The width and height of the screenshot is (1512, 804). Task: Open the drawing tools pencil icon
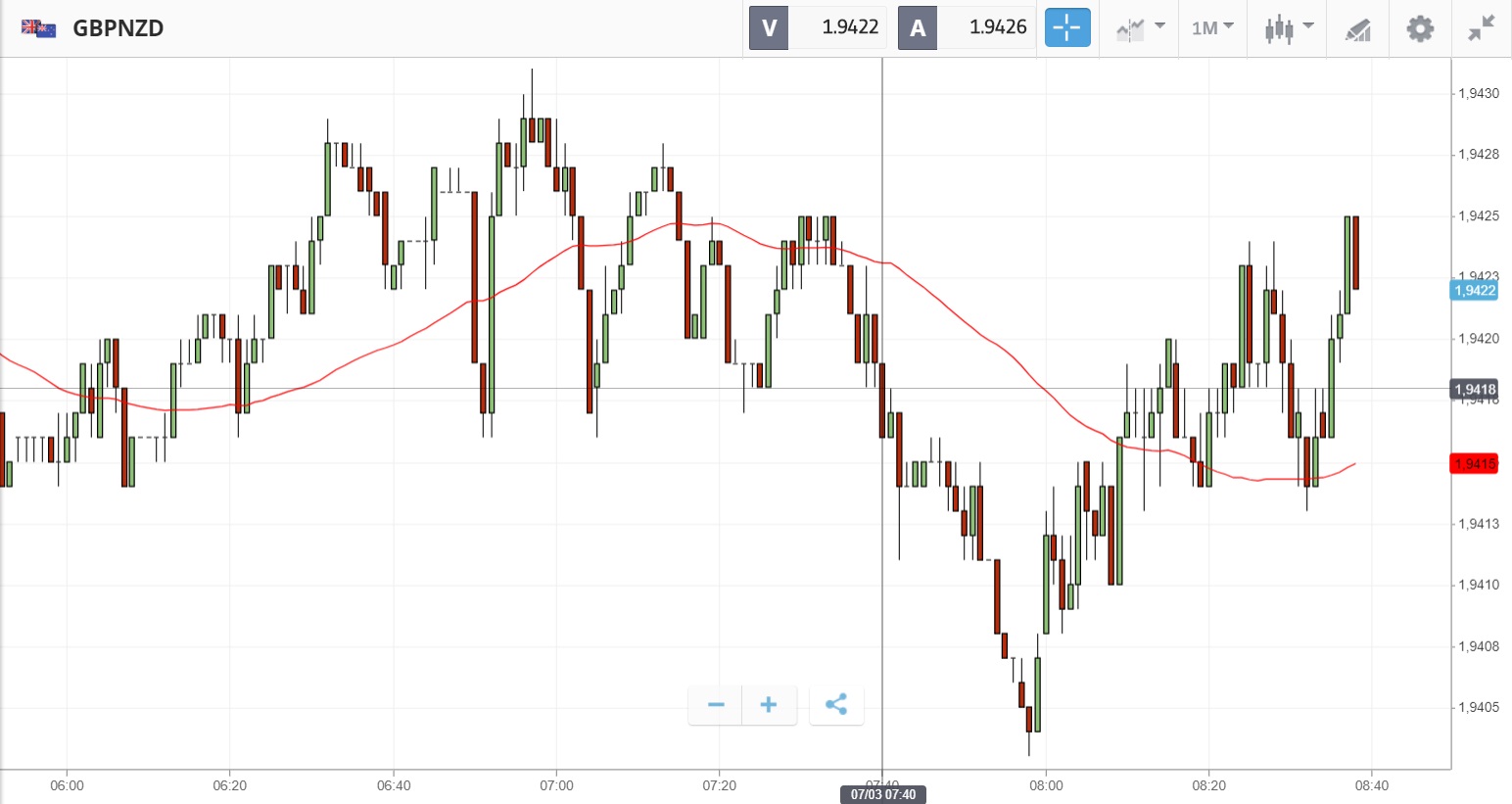click(1357, 28)
